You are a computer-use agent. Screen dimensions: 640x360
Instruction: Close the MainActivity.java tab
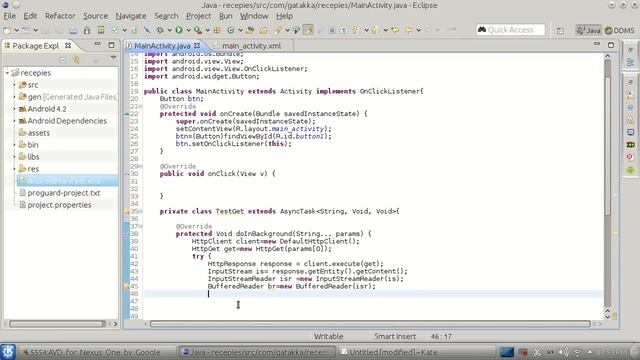tap(197, 45)
